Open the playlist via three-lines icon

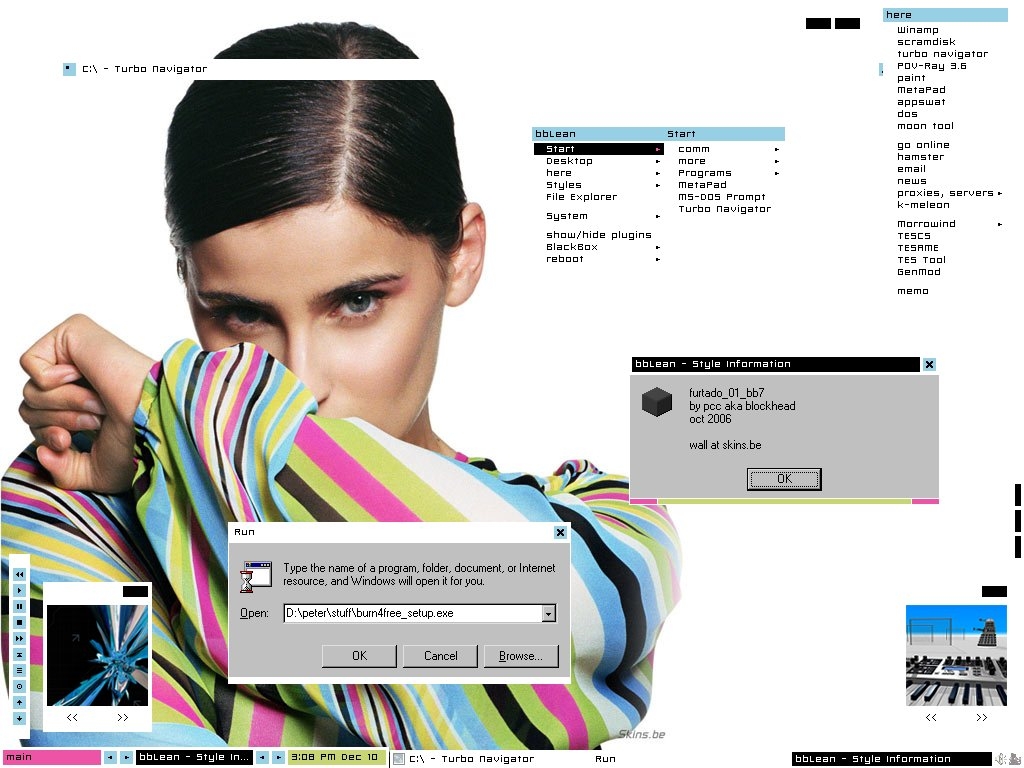coord(19,671)
